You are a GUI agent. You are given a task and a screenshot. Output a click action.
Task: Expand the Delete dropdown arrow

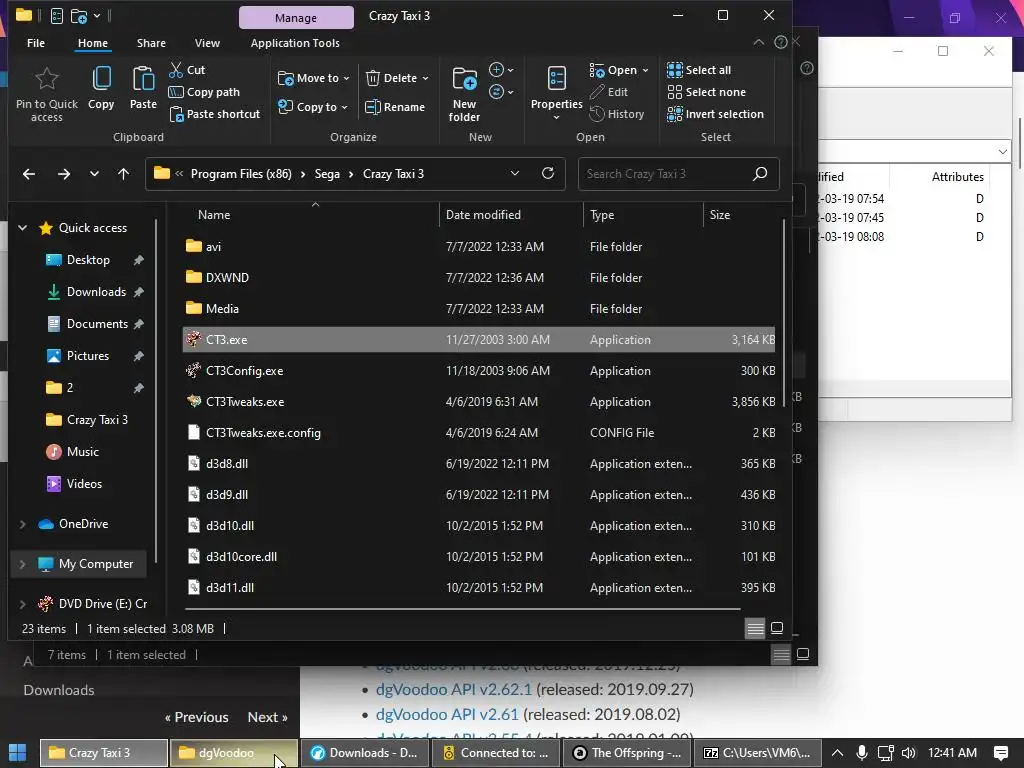click(x=425, y=78)
